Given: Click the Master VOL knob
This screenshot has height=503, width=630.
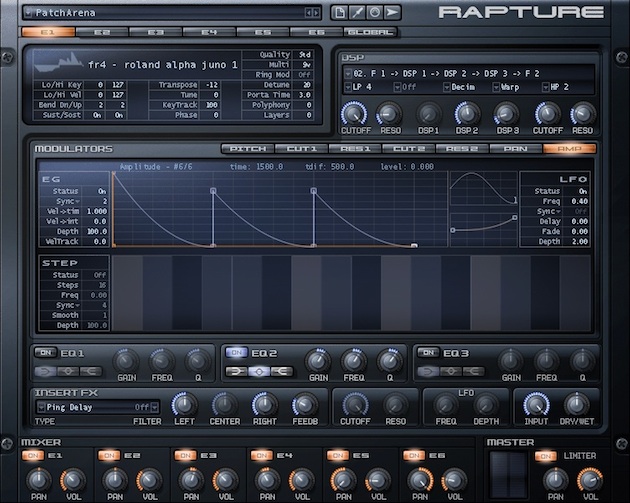Looking at the screenshot, I should click(590, 480).
